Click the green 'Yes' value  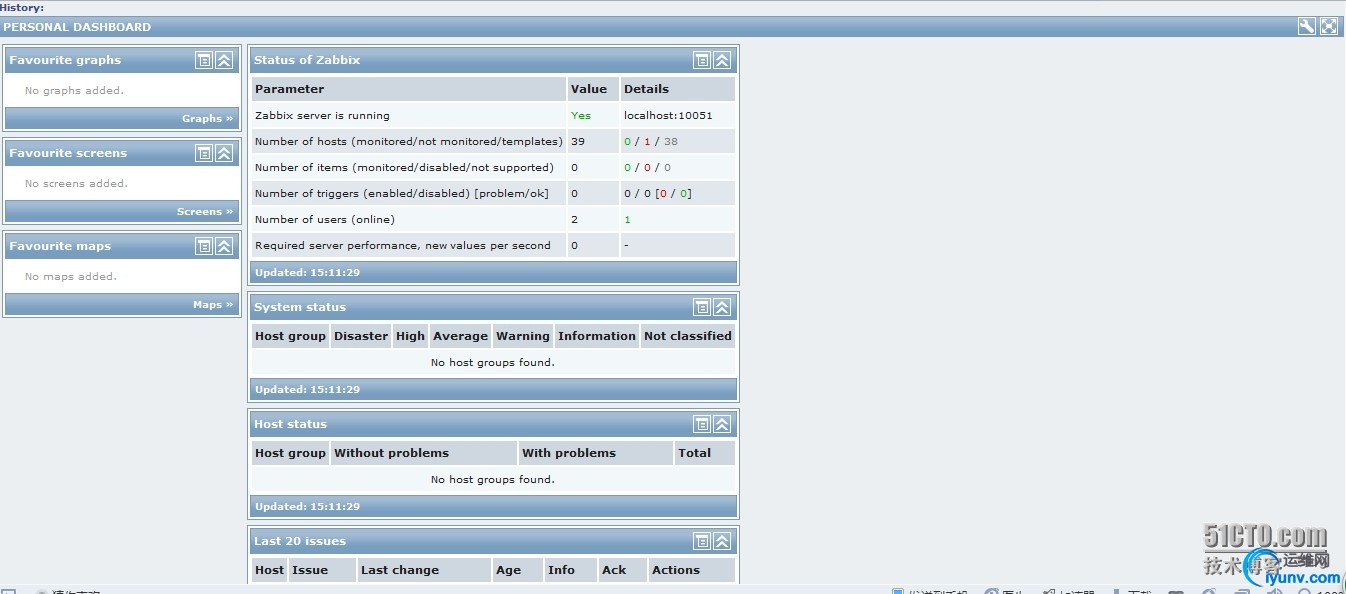(581, 115)
